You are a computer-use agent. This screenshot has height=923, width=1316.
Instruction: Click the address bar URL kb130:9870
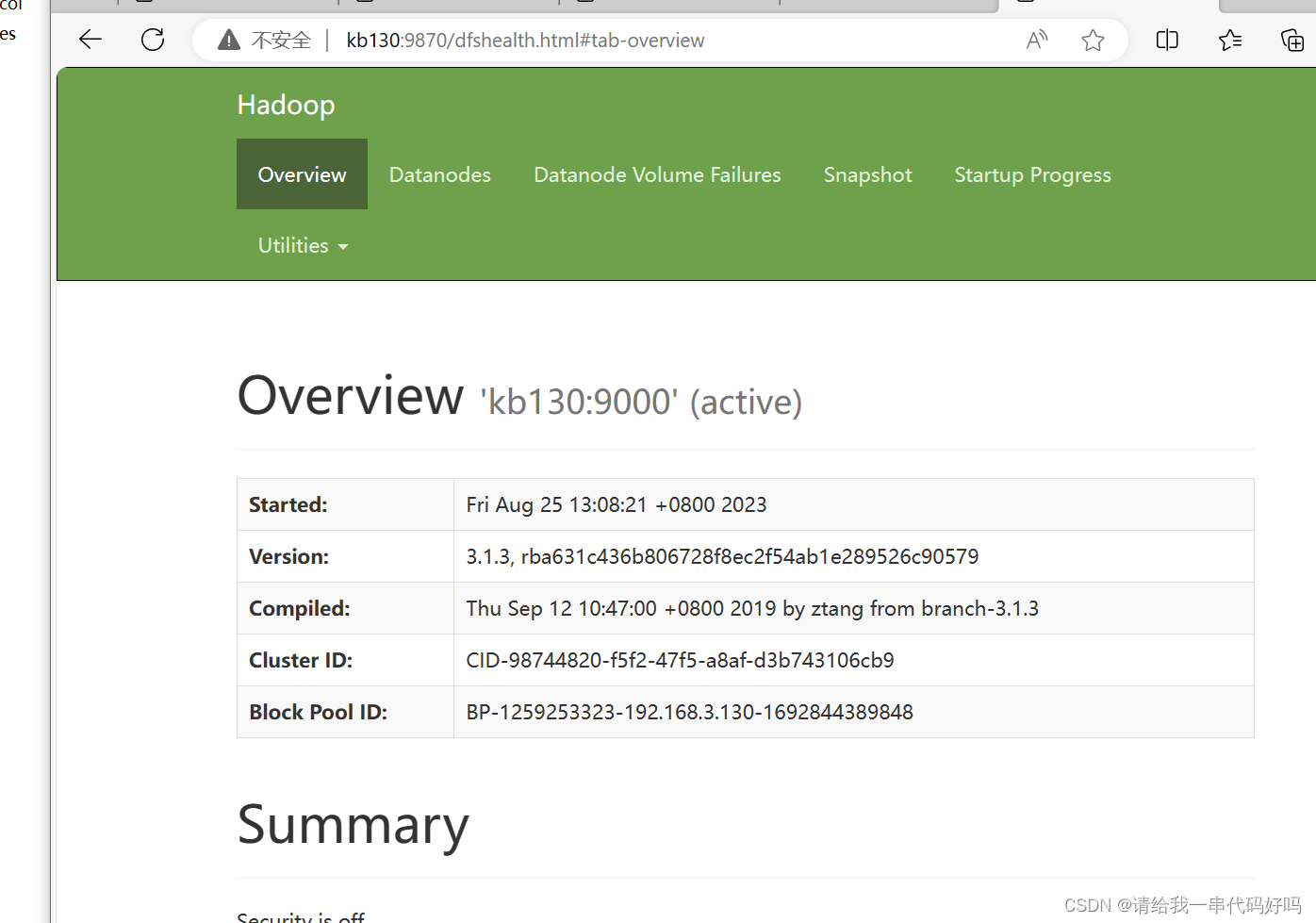[x=525, y=41]
